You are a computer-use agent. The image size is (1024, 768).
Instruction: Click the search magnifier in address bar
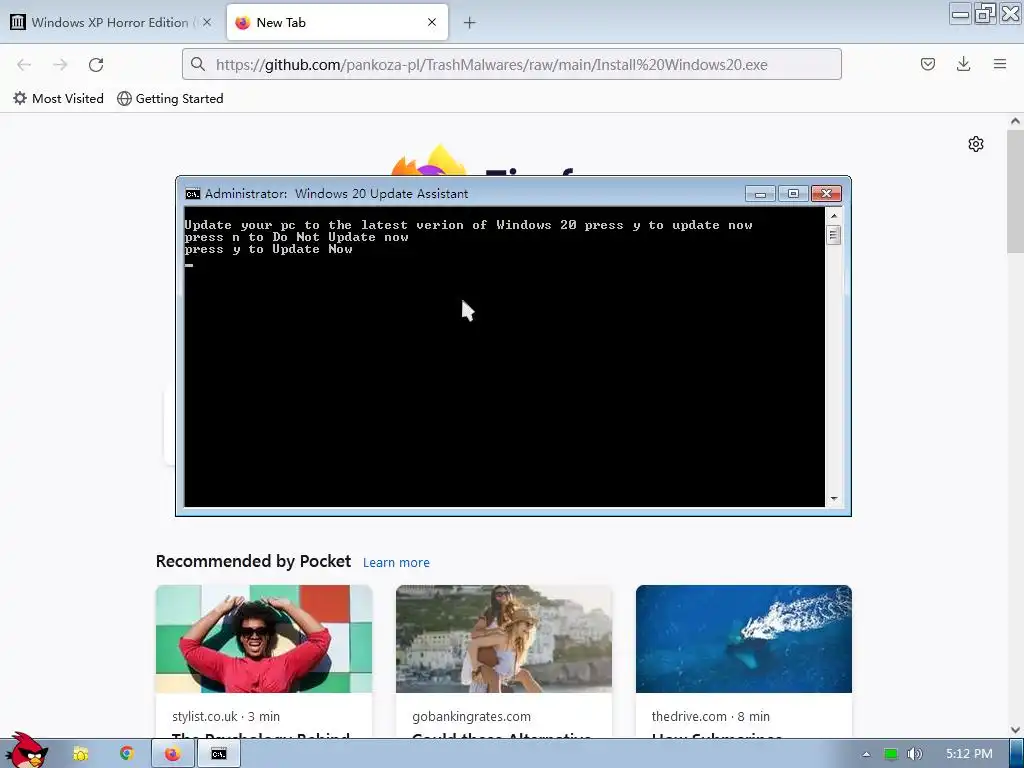coord(198,64)
